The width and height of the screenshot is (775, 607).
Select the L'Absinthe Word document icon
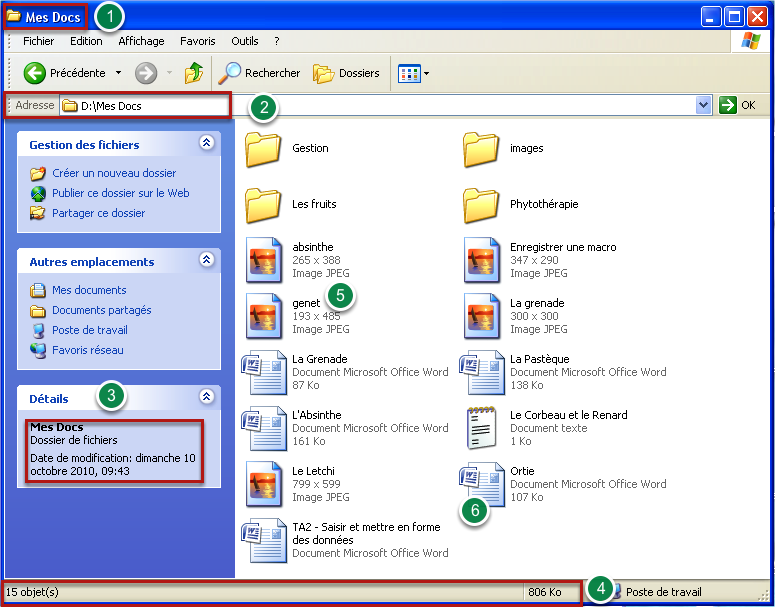coord(264,428)
